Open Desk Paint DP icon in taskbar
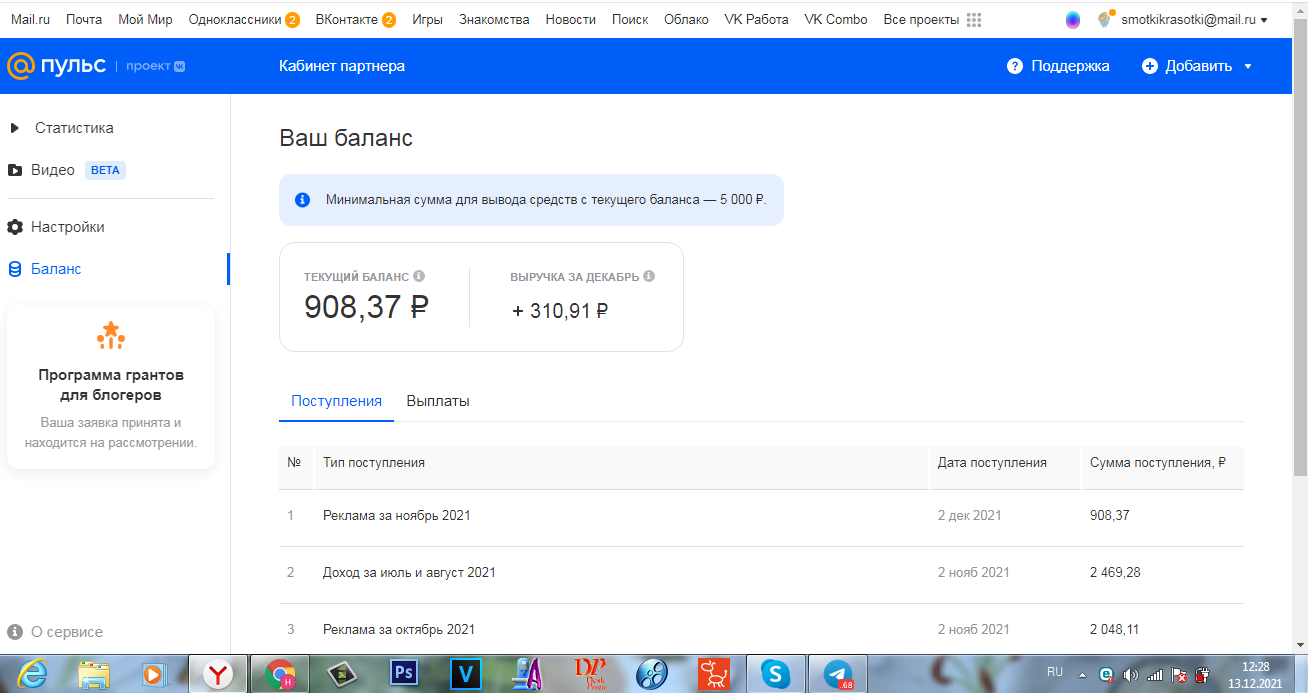Viewport: 1308px width, 693px height. (x=589, y=674)
